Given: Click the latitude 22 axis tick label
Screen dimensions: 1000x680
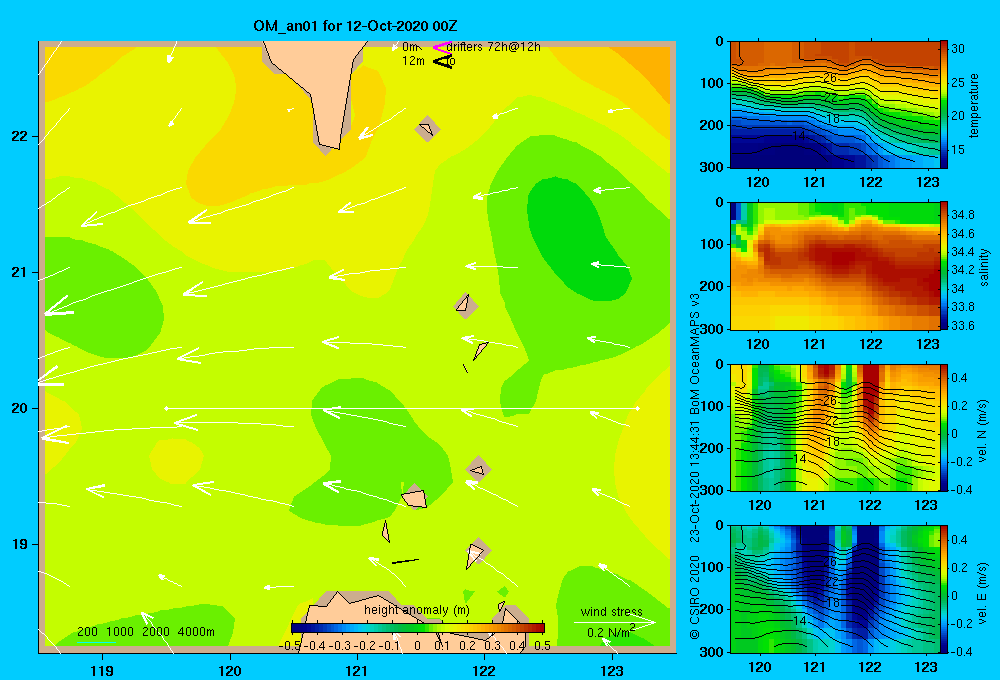Looking at the screenshot, I should (x=19, y=136).
